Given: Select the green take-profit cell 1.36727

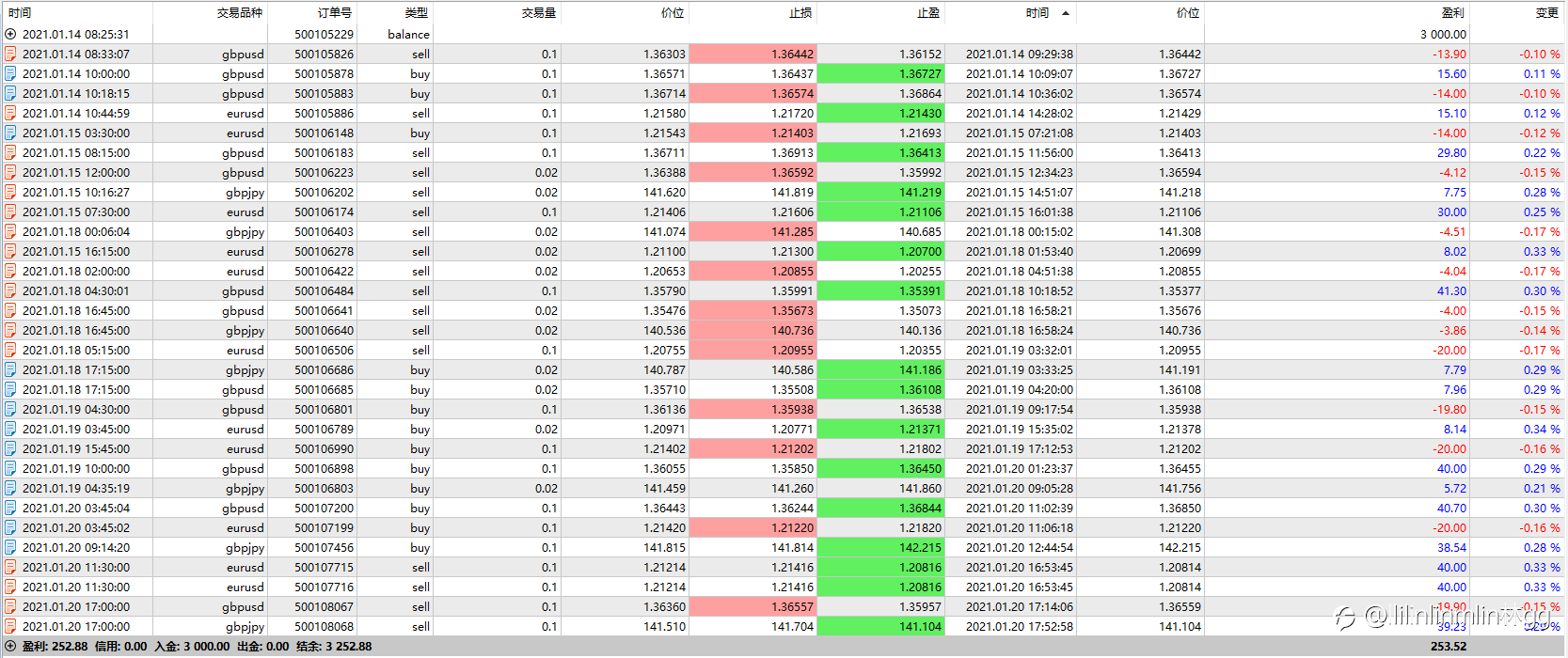Looking at the screenshot, I should click(880, 74).
